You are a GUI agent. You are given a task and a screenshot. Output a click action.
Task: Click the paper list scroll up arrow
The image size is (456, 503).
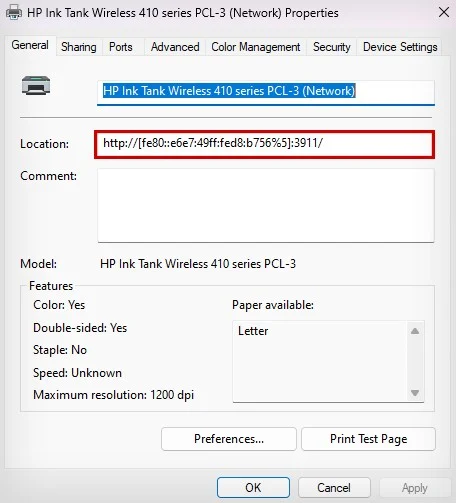(415, 331)
